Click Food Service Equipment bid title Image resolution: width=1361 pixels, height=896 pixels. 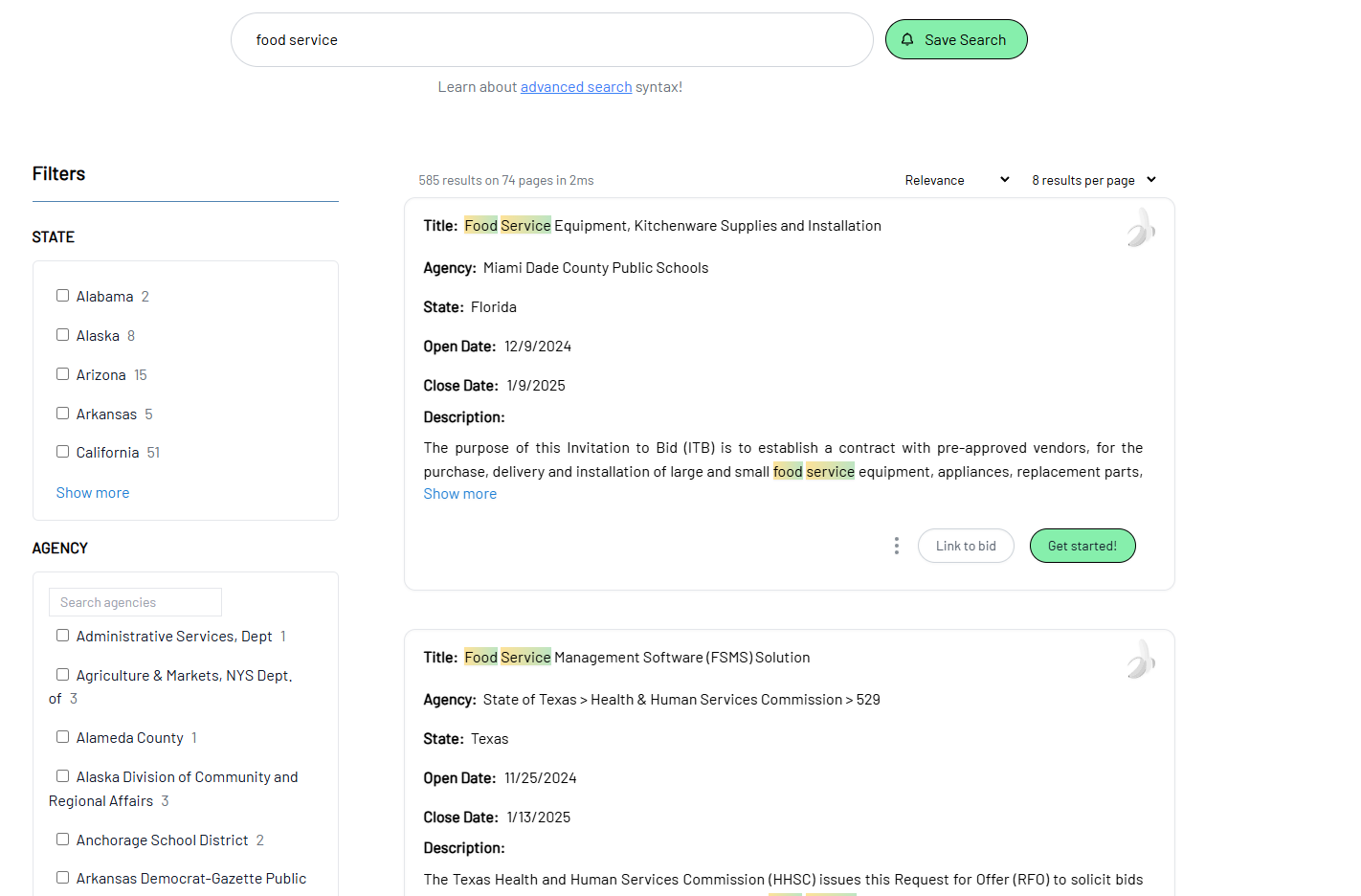[x=673, y=226]
